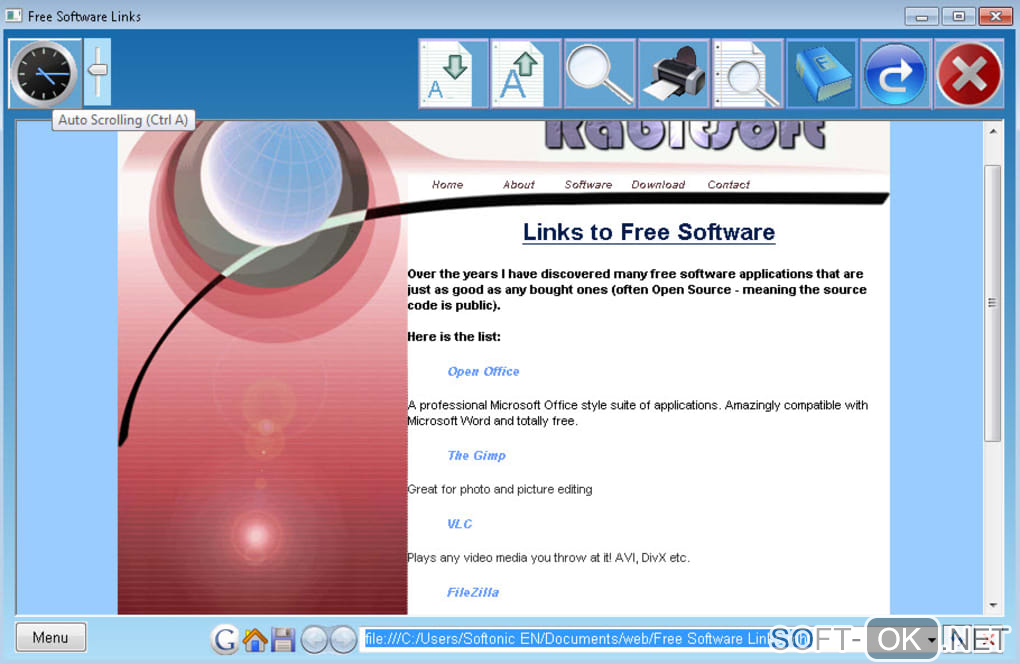This screenshot has height=664, width=1020.
Task: Open the blue book icon
Action: tap(821, 73)
